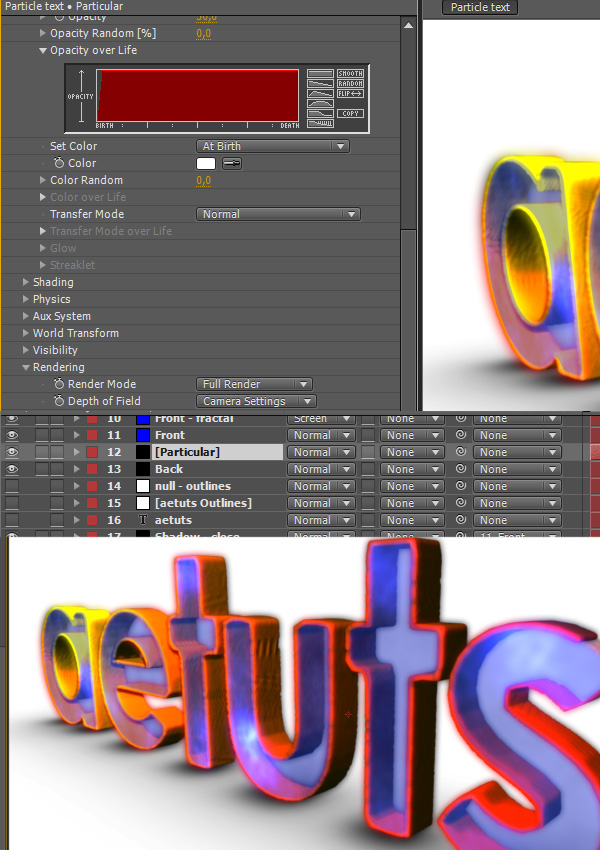The height and width of the screenshot is (850, 600).
Task: Select the [aetuts Outlines] layer name
Action: [203, 503]
